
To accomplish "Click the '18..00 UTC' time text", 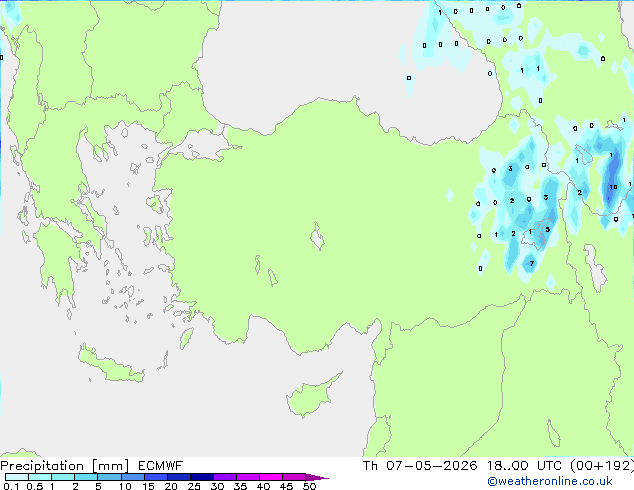I will pyautogui.click(x=524, y=466).
